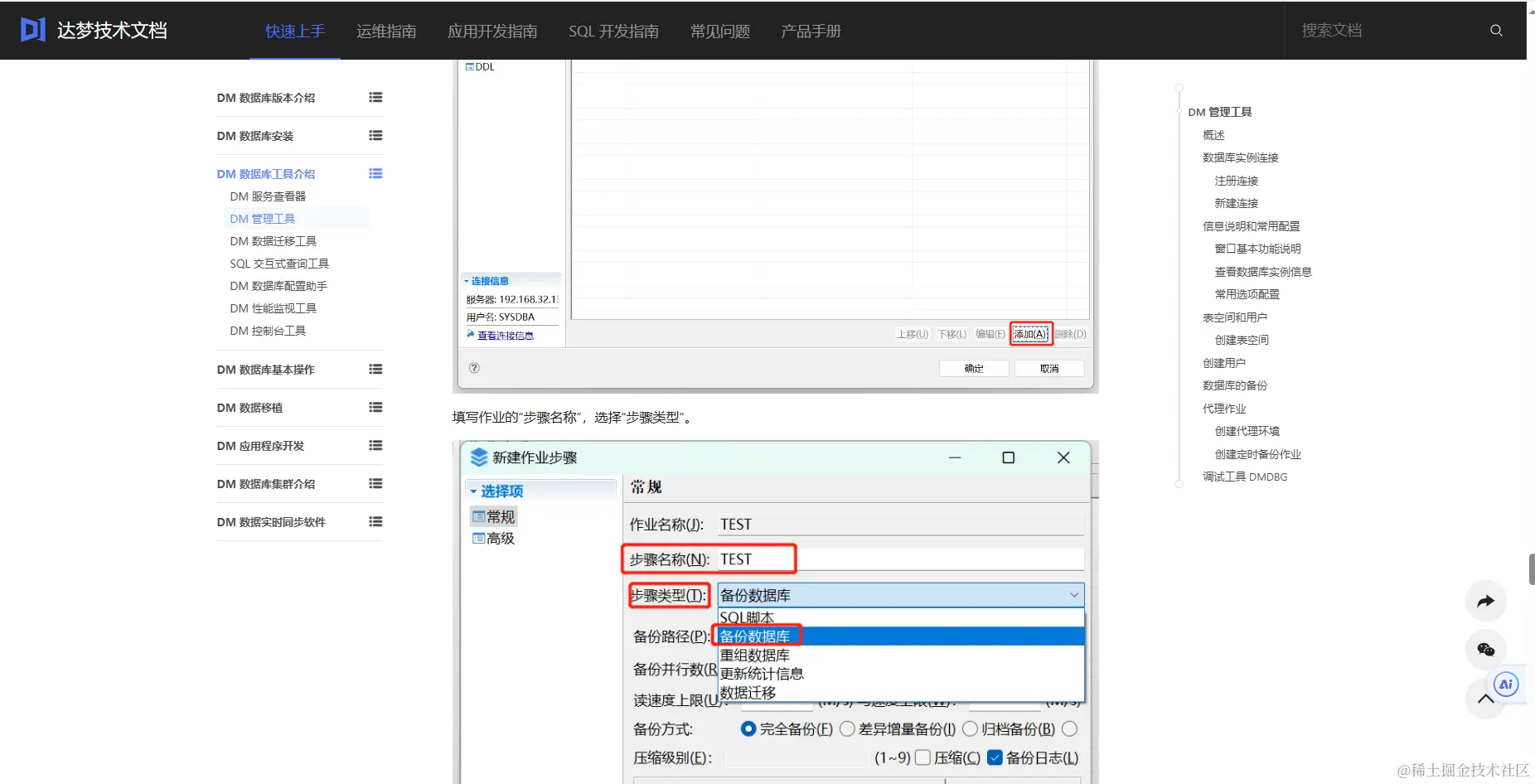Open the 常见问题 tab
The height and width of the screenshot is (784, 1535).
[x=720, y=31]
